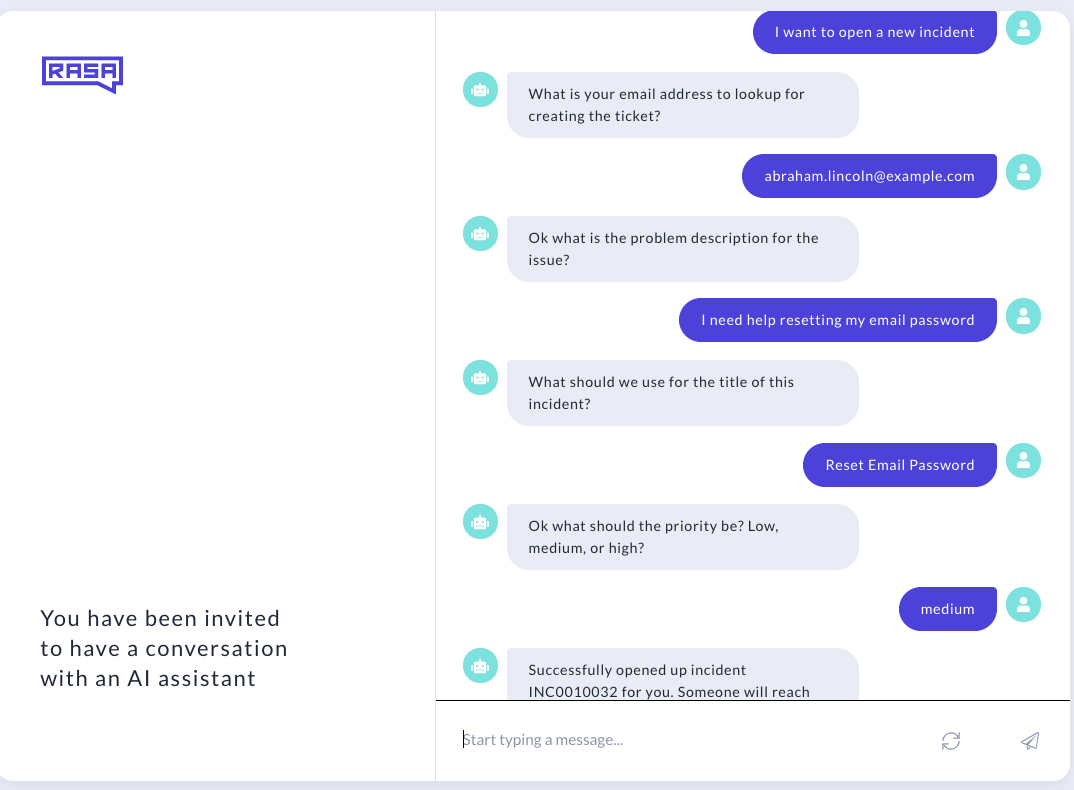
Task: Click user avatar beside "Reset Email Password" message
Action: coord(1023,461)
